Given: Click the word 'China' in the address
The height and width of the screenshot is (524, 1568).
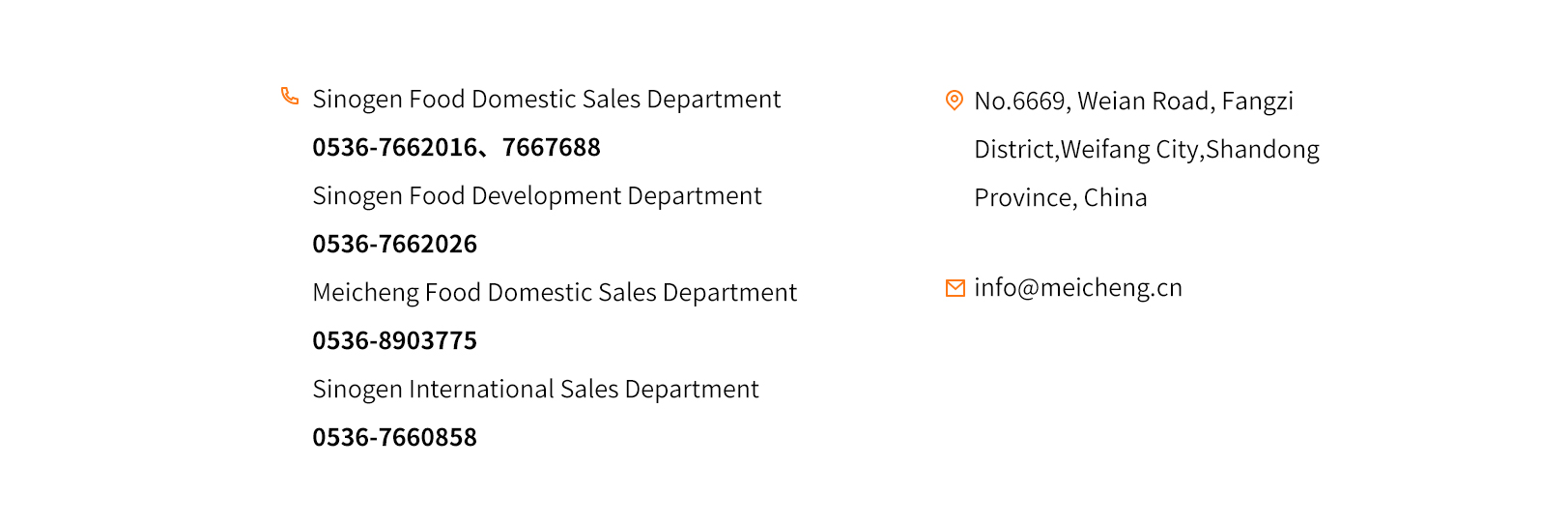Looking at the screenshot, I should [1115, 198].
